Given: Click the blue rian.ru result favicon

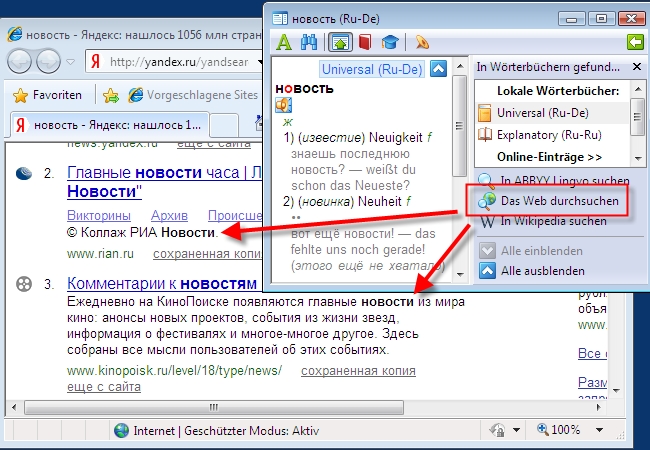Looking at the screenshot, I should pyautogui.click(x=24, y=173).
